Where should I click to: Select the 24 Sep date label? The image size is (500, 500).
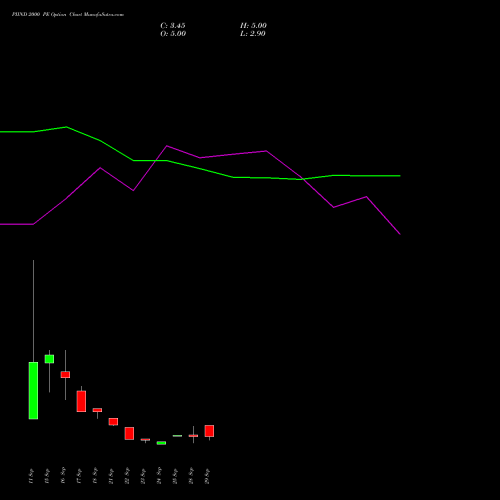pos(159,476)
